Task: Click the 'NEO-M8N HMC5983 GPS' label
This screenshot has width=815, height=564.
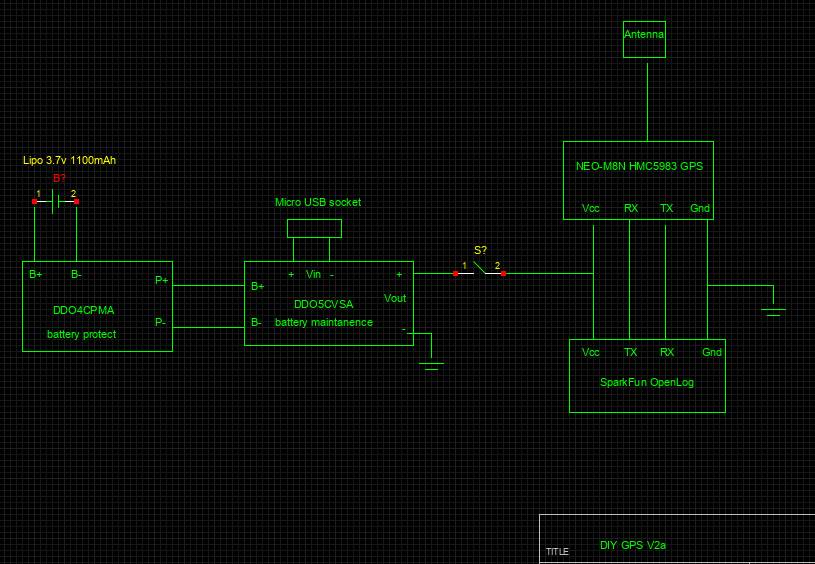Action: tap(639, 167)
